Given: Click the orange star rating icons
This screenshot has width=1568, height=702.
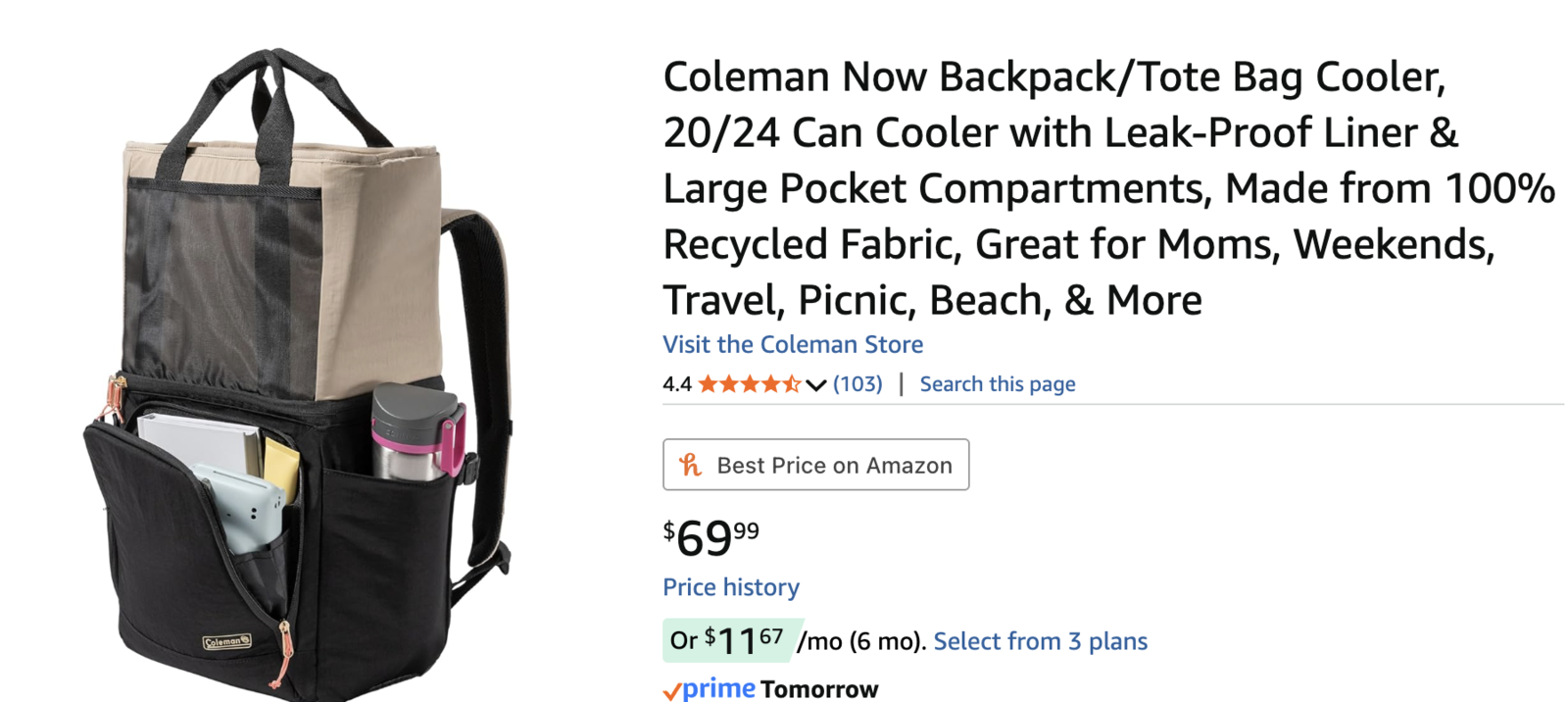Looking at the screenshot, I should 749,384.
